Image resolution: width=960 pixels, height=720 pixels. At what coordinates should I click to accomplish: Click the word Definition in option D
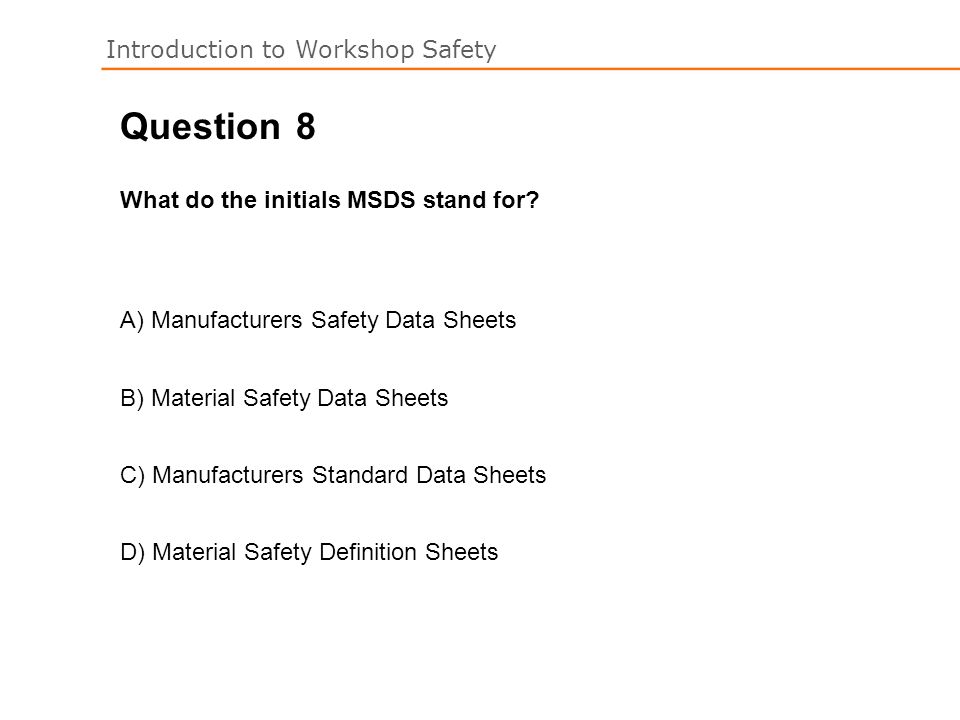(368, 552)
